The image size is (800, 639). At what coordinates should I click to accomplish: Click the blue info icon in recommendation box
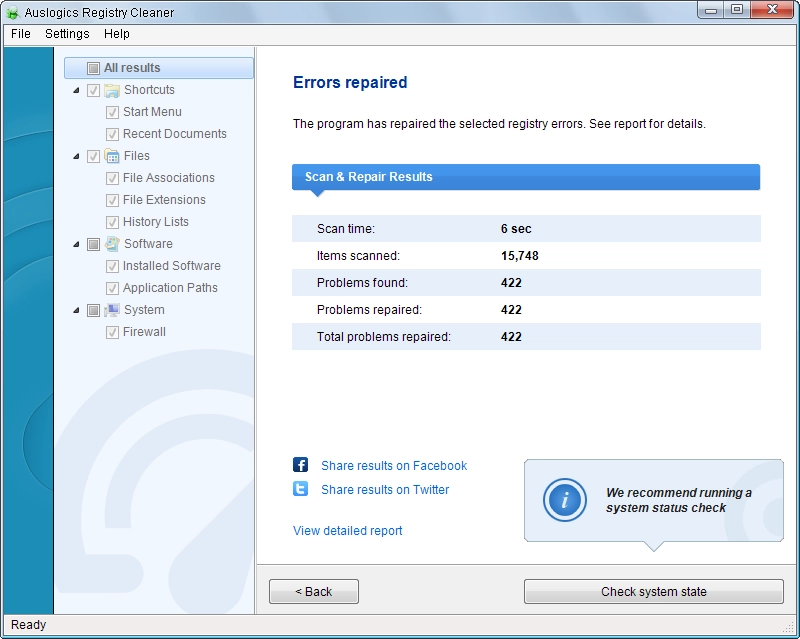pos(564,500)
